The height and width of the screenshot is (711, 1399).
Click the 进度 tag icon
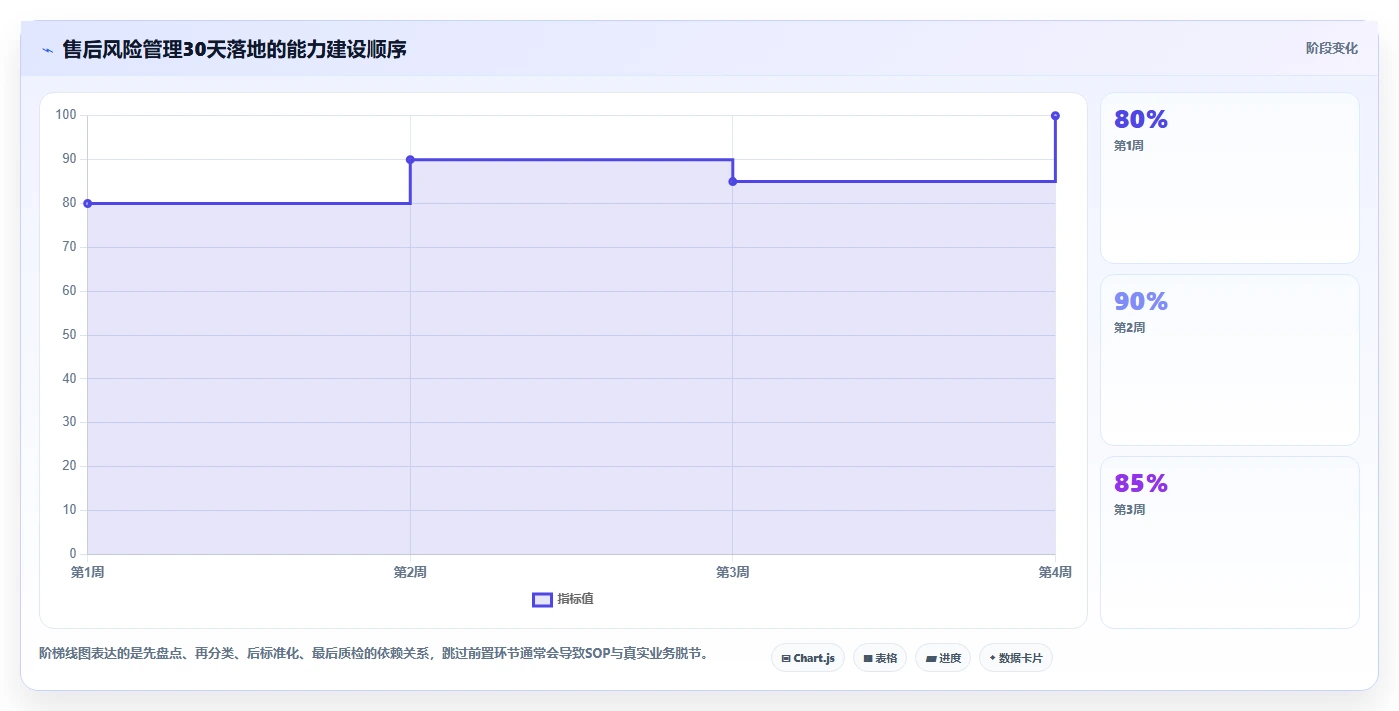click(x=931, y=658)
